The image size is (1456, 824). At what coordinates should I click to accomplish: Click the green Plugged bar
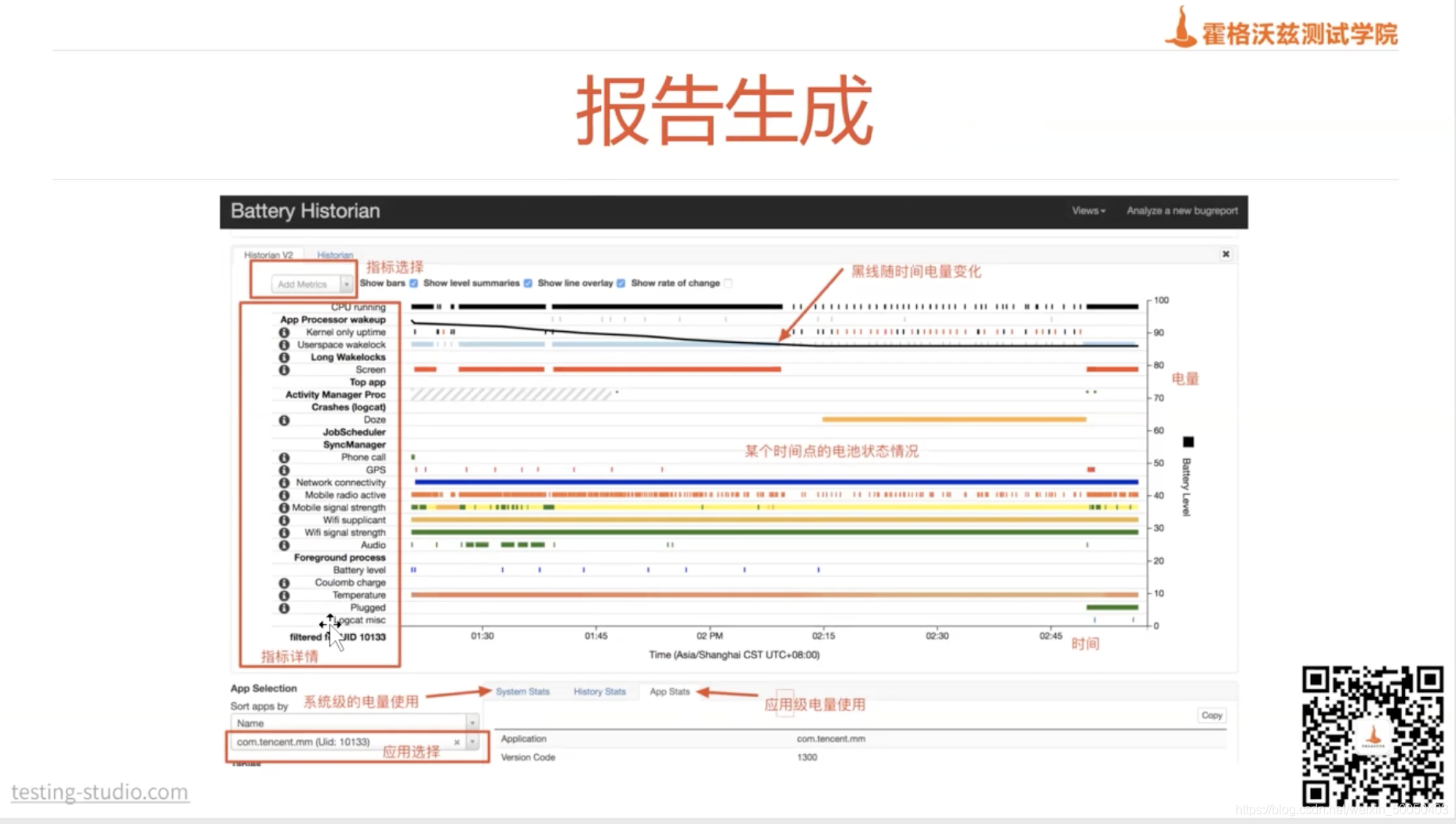point(1112,607)
